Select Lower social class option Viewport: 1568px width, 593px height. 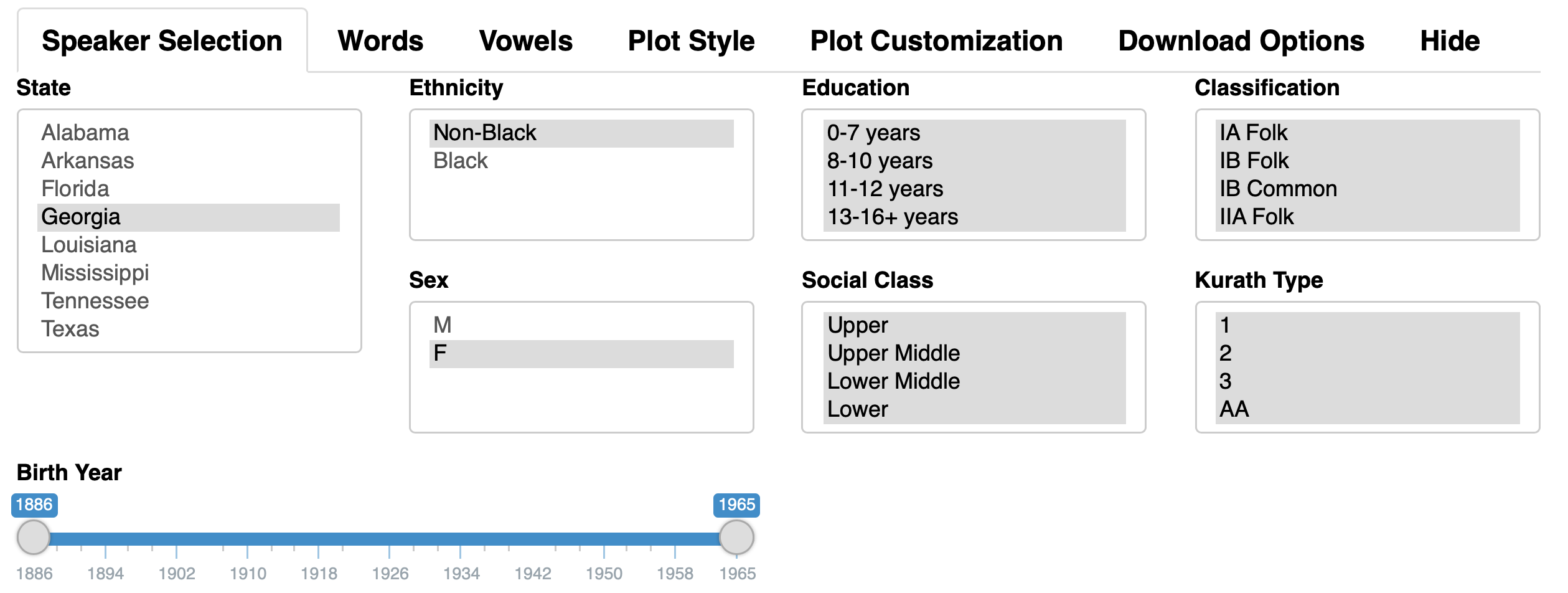tap(974, 409)
